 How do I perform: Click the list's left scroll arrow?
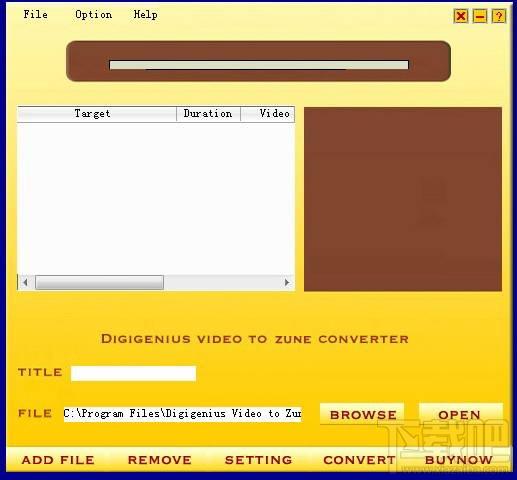click(x=26, y=282)
